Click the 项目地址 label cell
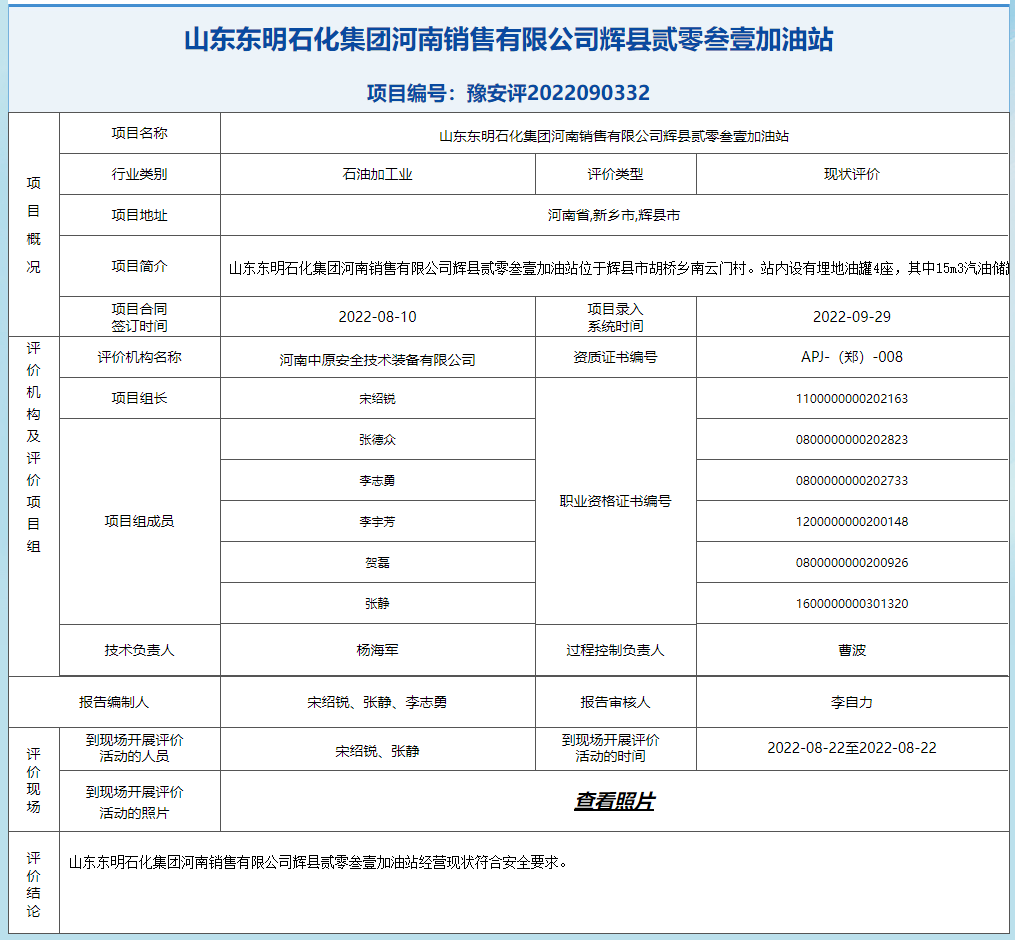This screenshot has height=940, width=1015. click(140, 215)
